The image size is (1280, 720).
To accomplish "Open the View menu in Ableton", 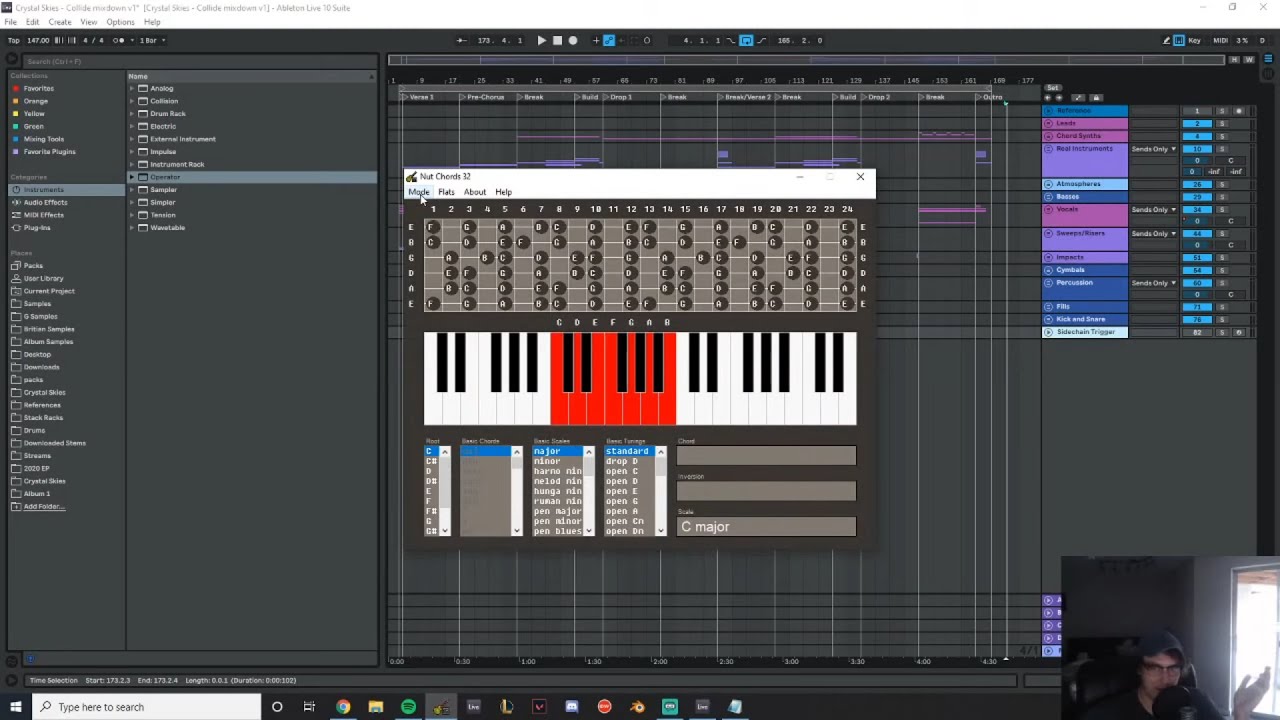I will (89, 22).
